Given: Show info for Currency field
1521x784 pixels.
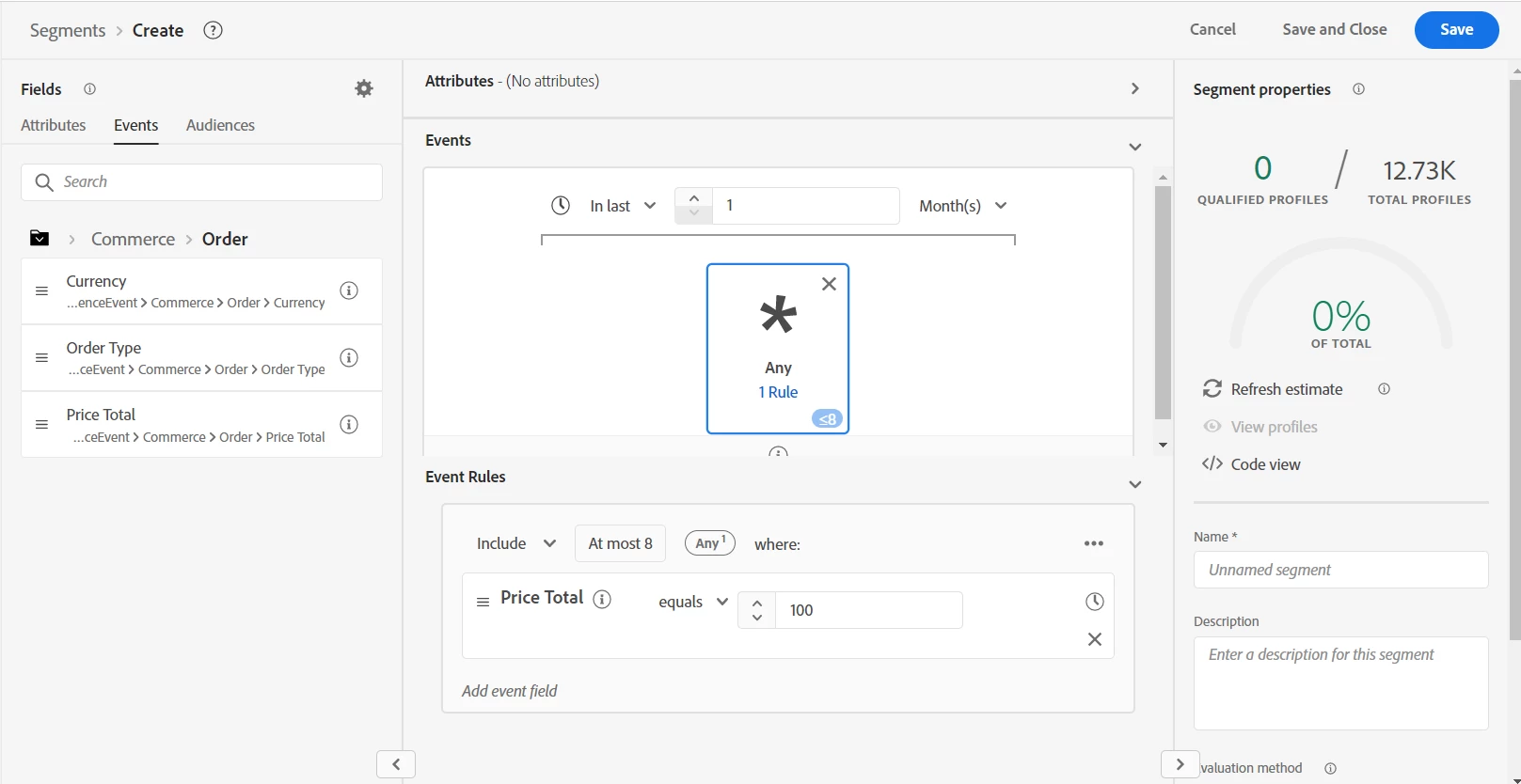Looking at the screenshot, I should coord(349,290).
